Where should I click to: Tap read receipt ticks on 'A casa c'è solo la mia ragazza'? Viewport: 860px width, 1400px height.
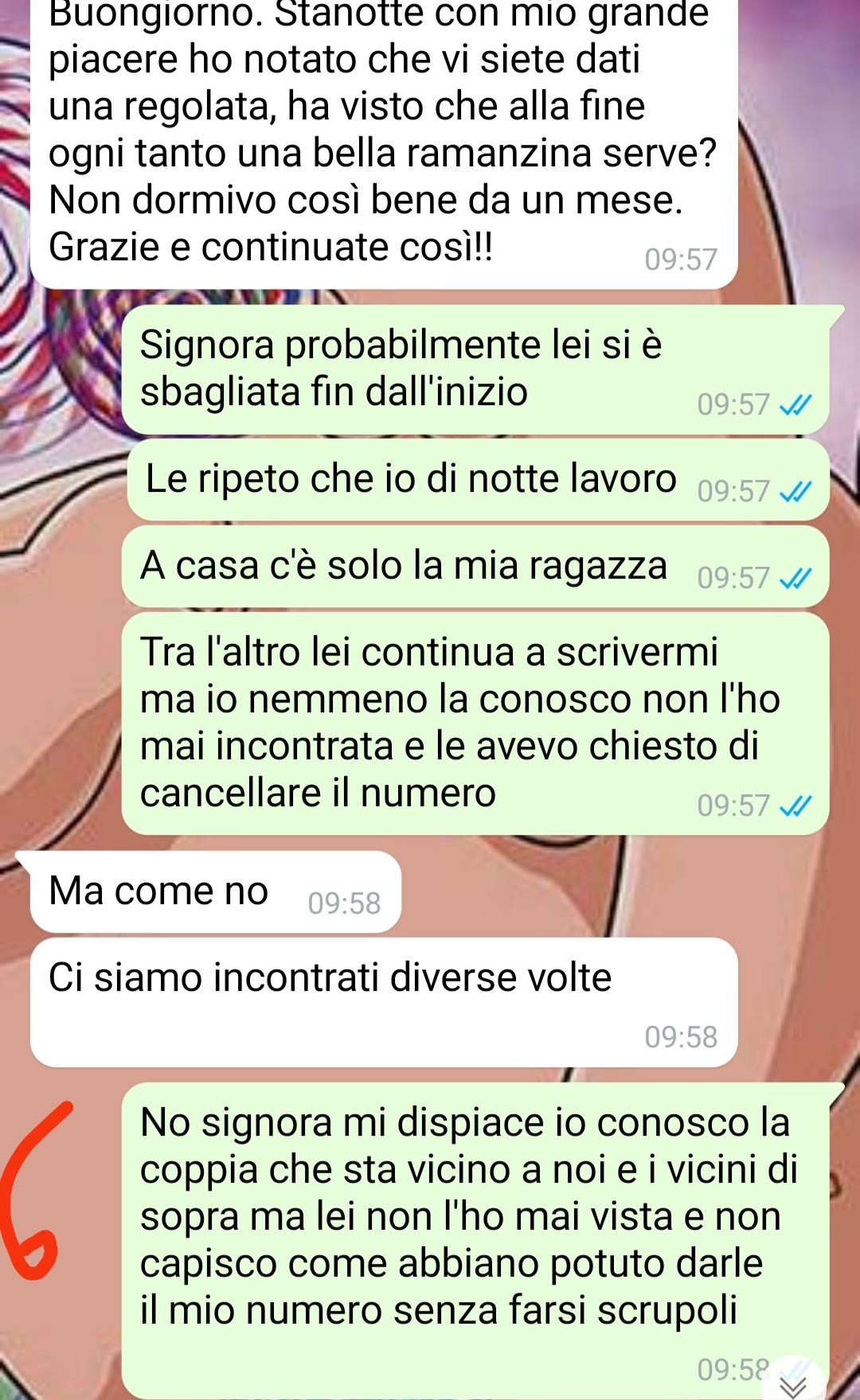click(x=795, y=579)
